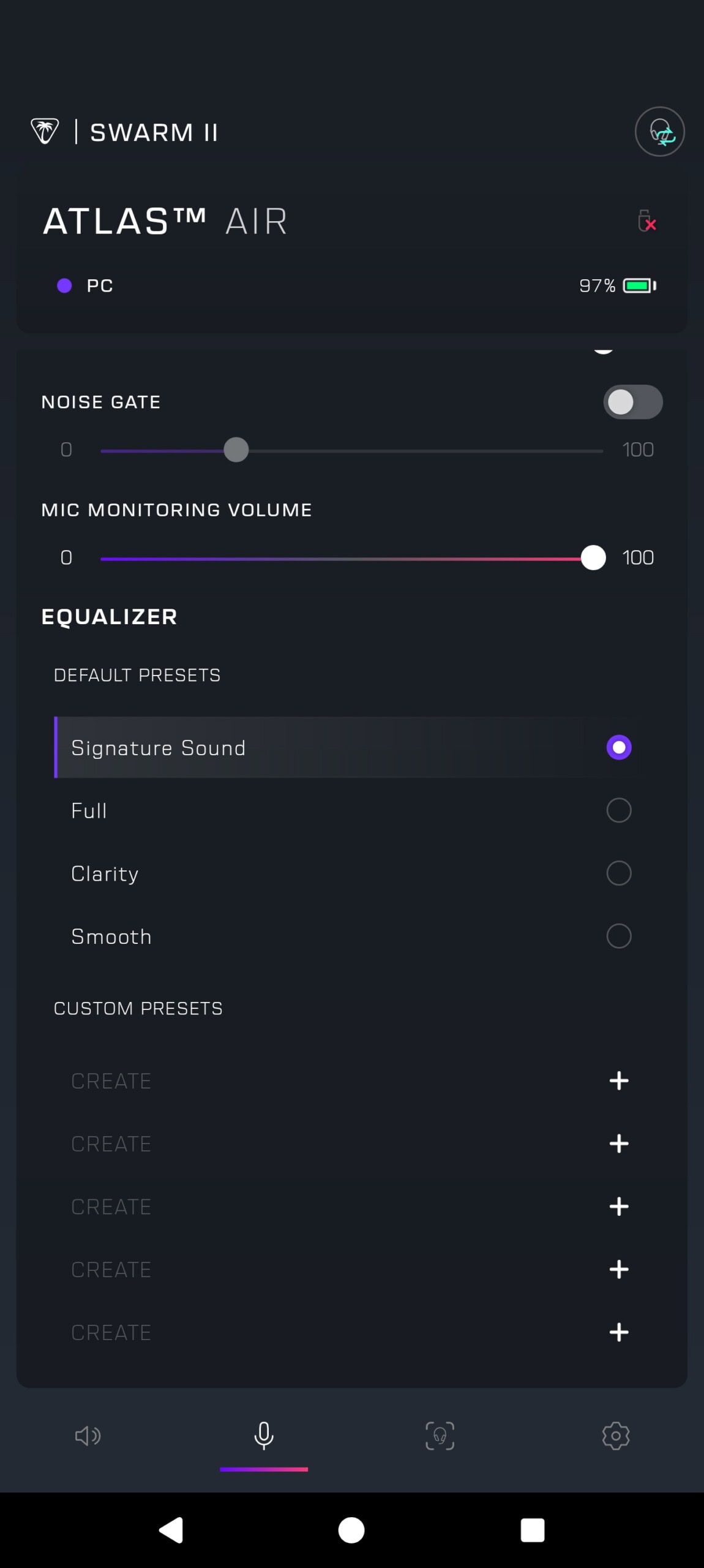Open the microphone tab
This screenshot has width=704, height=1568.
[x=264, y=1436]
